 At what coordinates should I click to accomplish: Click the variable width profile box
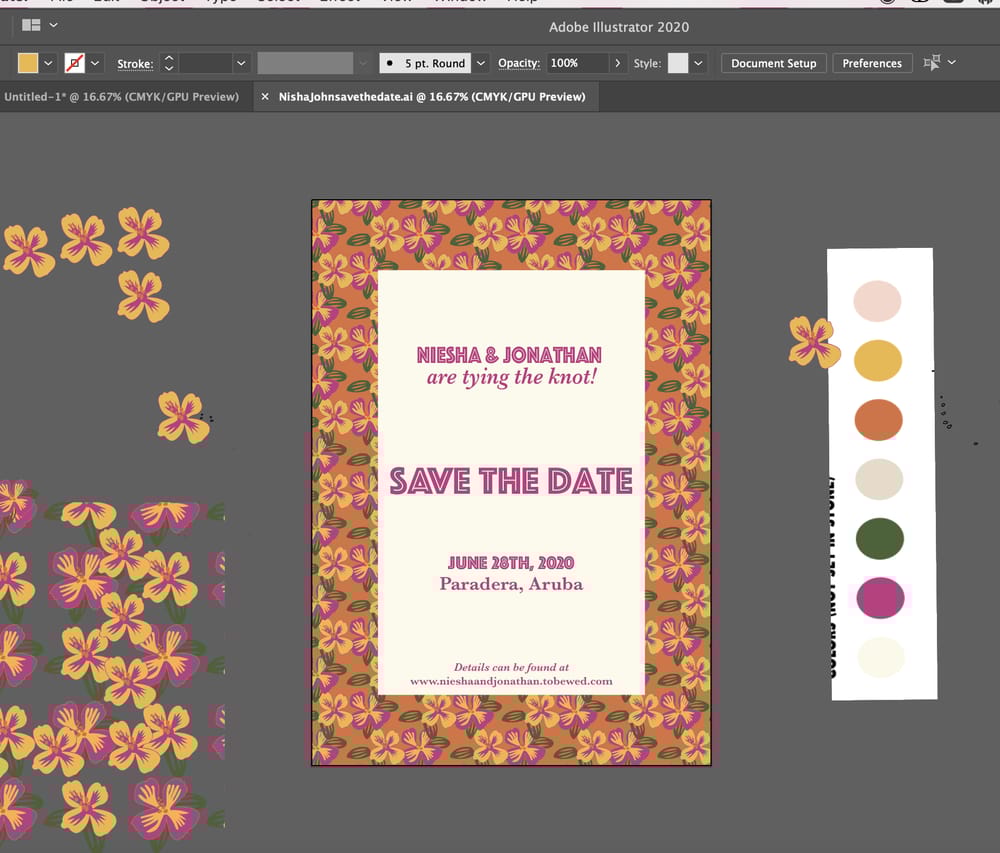point(305,63)
